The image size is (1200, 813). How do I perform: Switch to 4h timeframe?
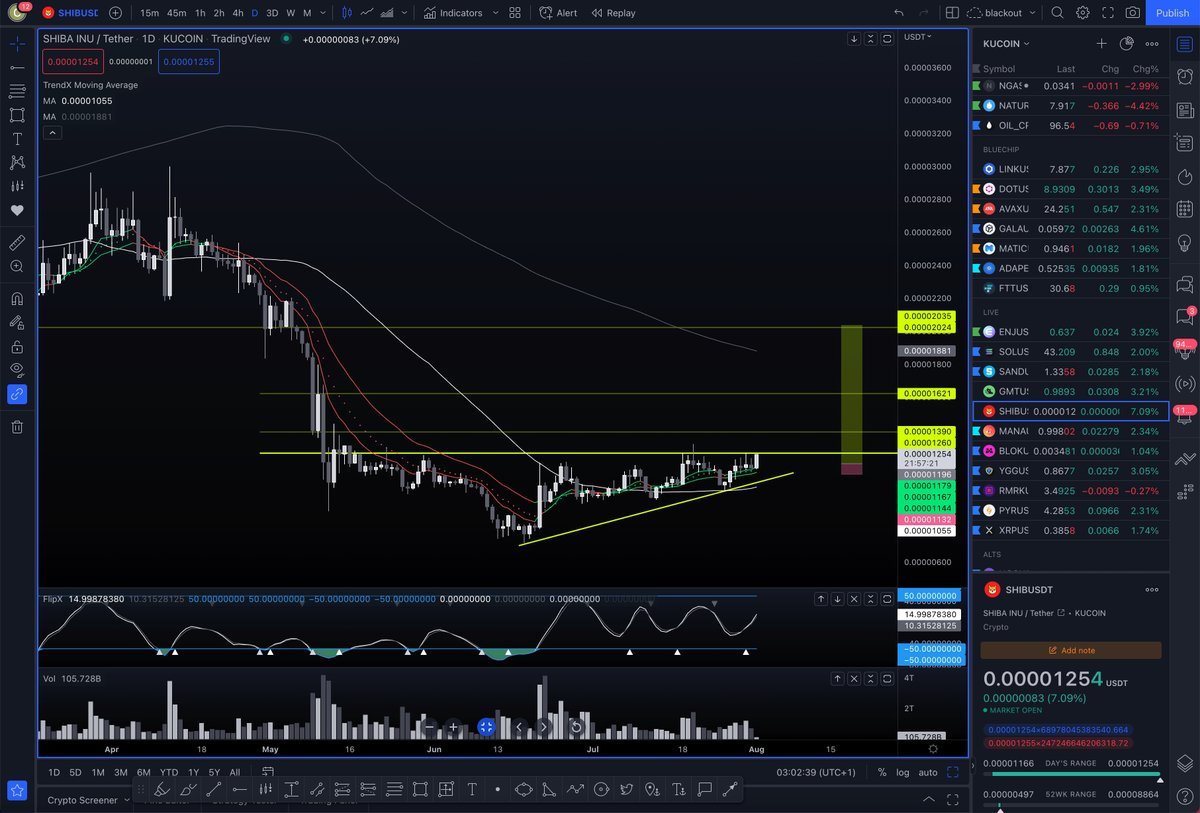pos(237,13)
